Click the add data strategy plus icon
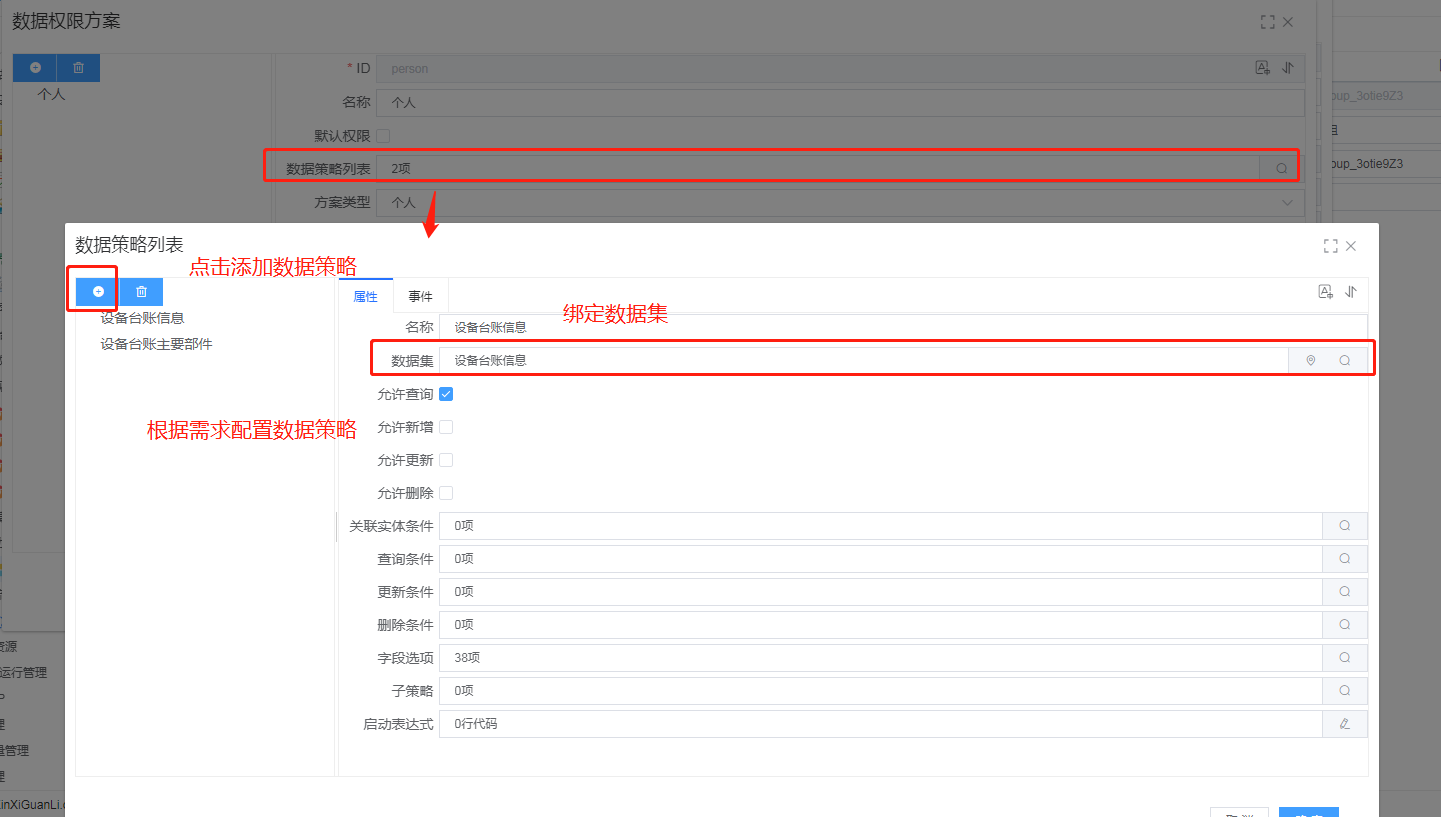 pos(98,291)
